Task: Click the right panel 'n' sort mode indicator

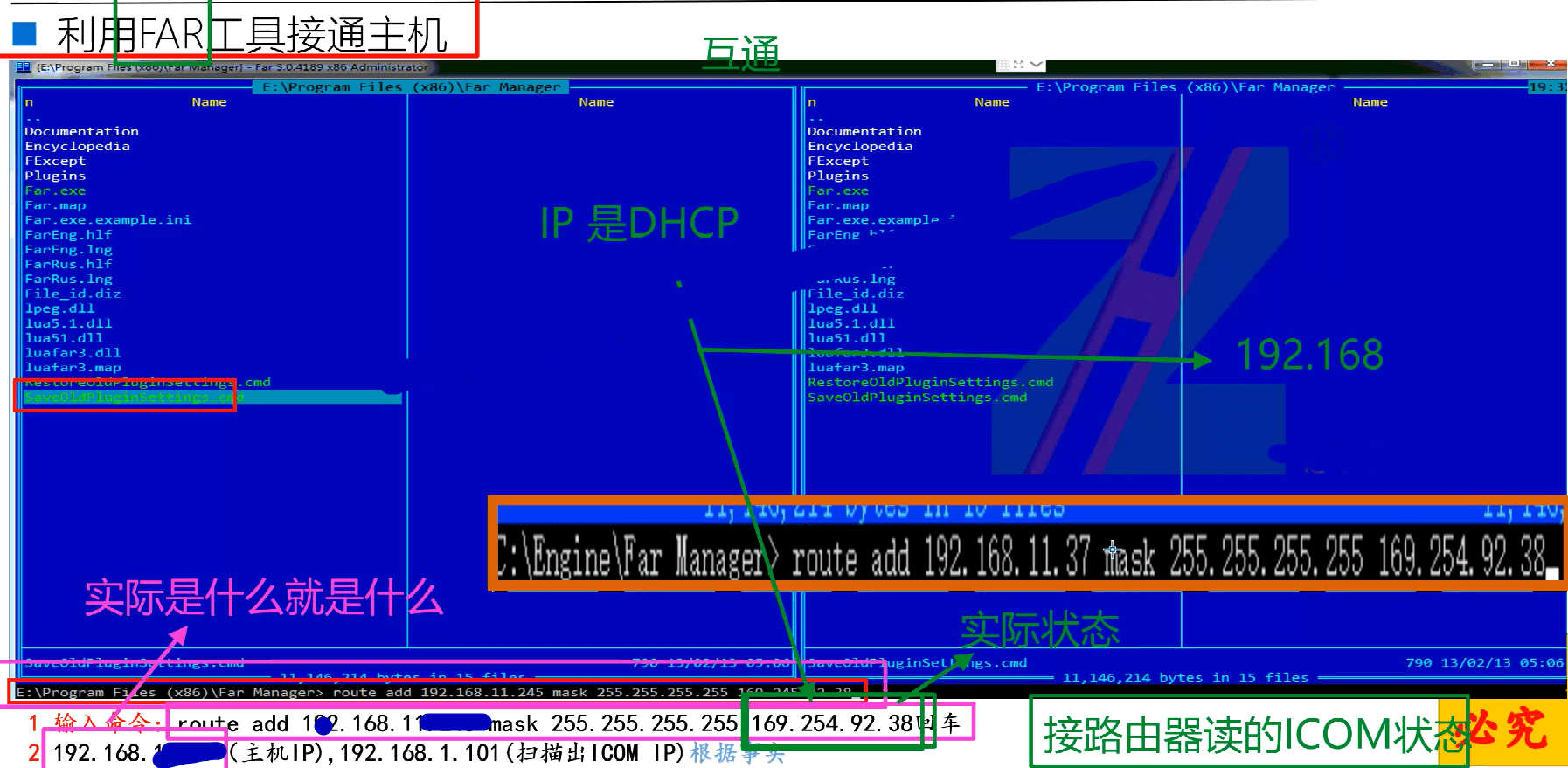Action: (x=812, y=102)
